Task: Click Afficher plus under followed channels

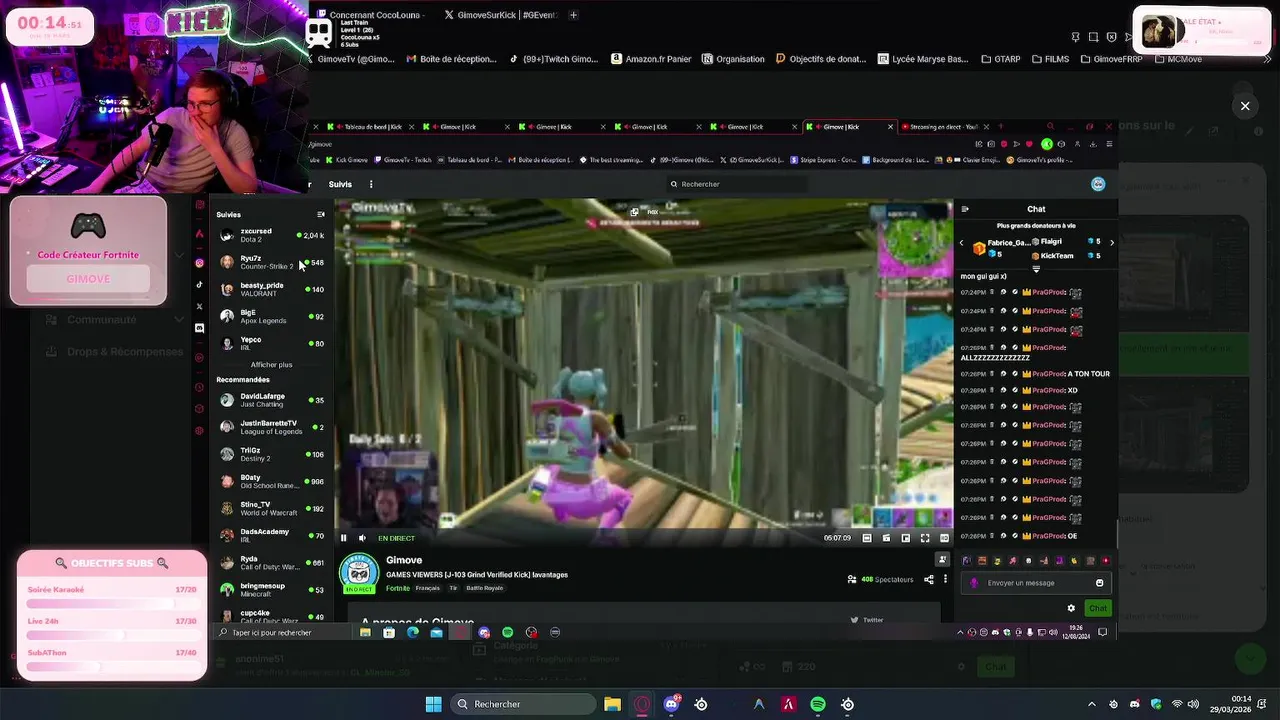Action: coord(271,365)
